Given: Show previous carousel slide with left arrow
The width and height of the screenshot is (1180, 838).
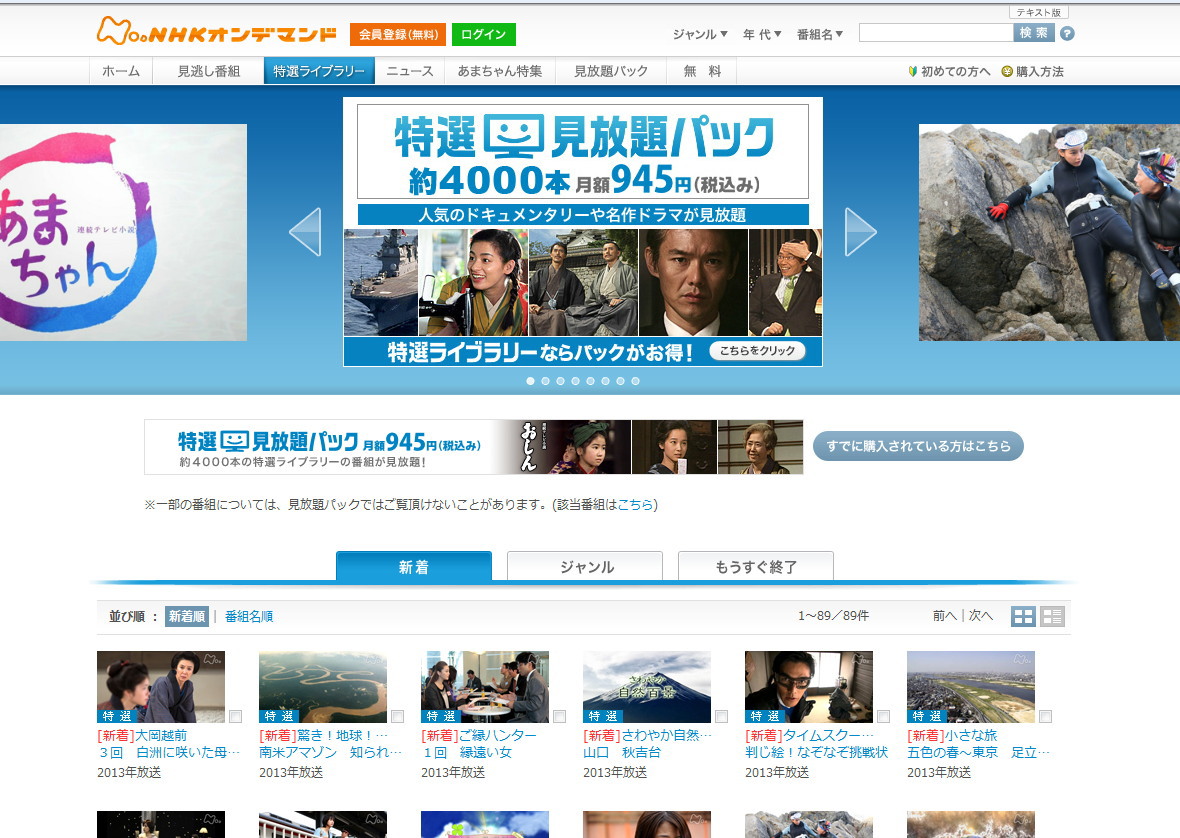Looking at the screenshot, I should pos(305,232).
